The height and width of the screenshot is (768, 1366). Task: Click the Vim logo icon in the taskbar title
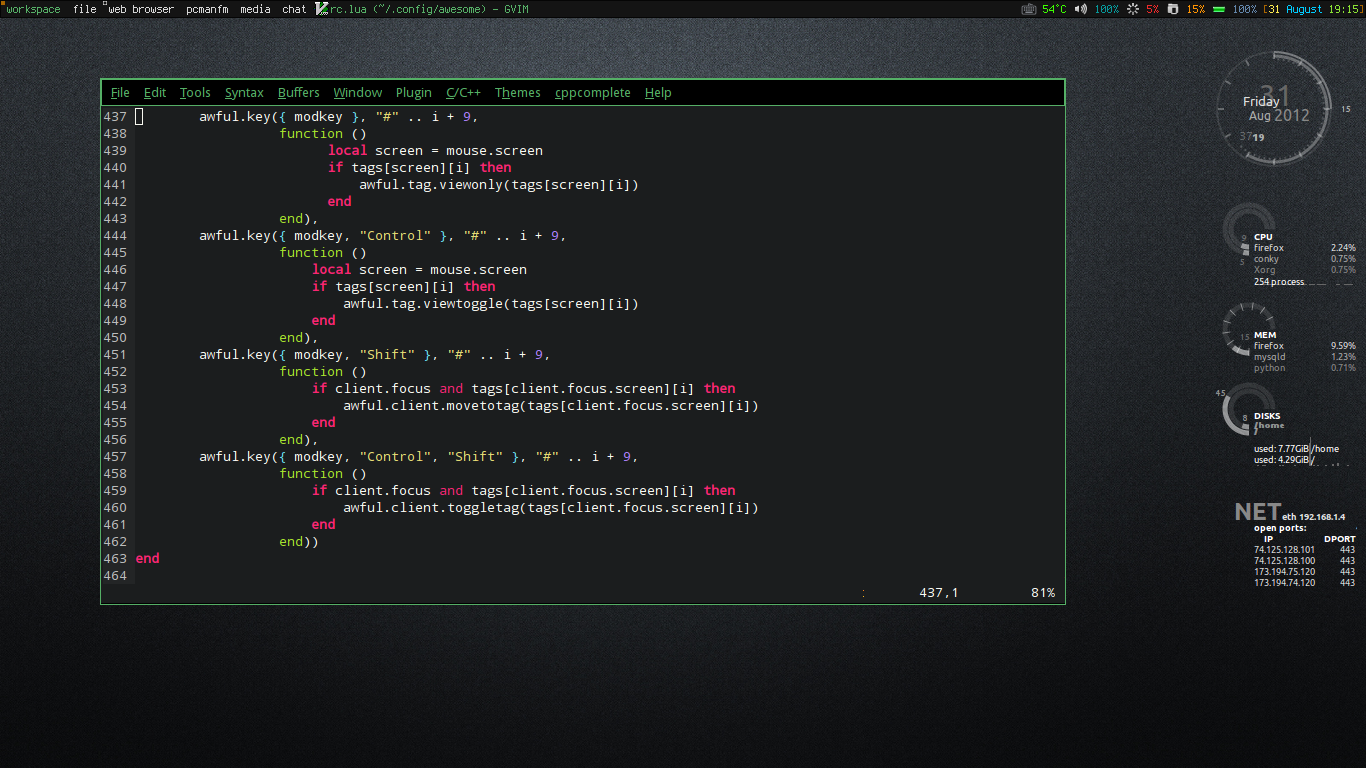coord(321,9)
